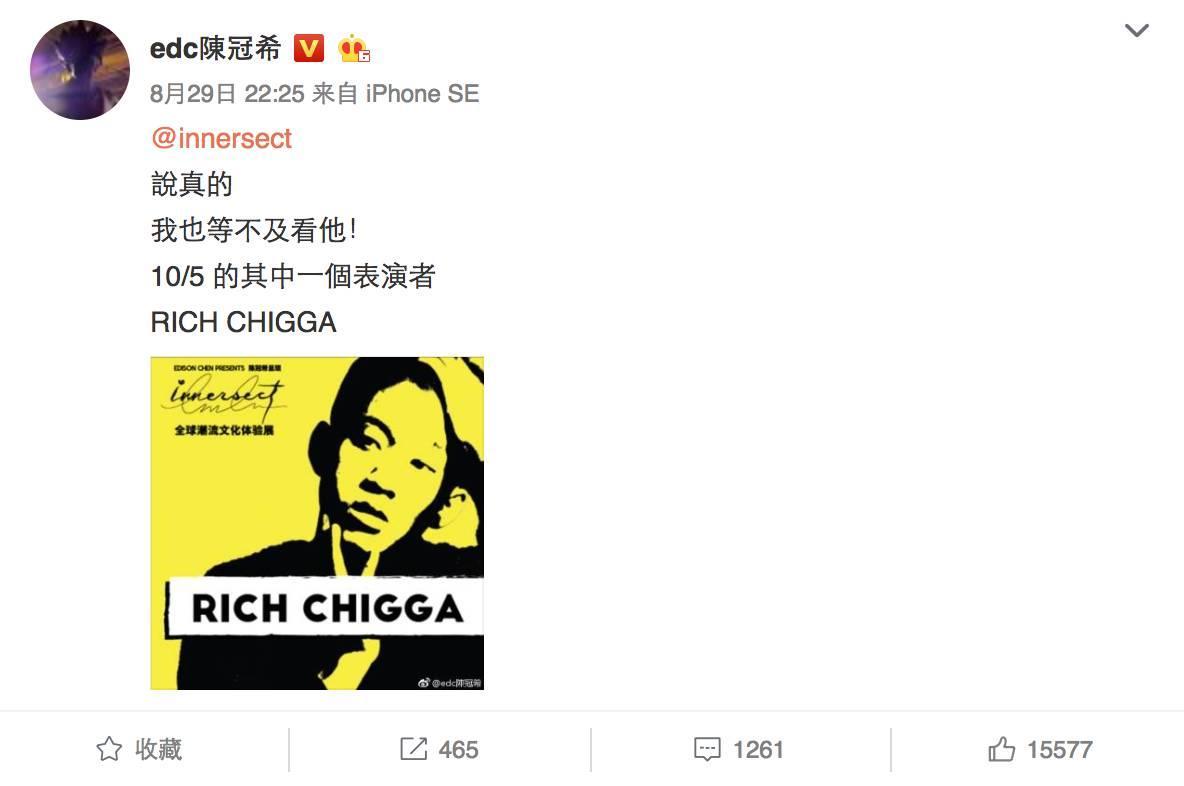The image size is (1184, 786).
Task: Enlarge the RICH CHIGGA poster image
Action: tap(317, 523)
